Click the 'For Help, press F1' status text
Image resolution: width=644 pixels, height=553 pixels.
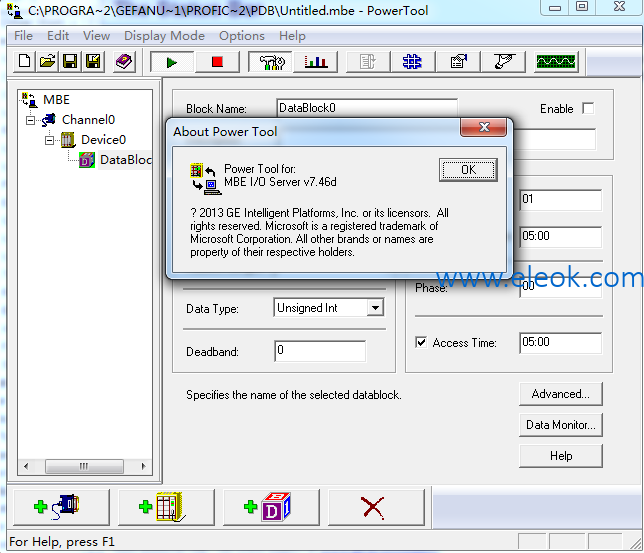(x=62, y=542)
